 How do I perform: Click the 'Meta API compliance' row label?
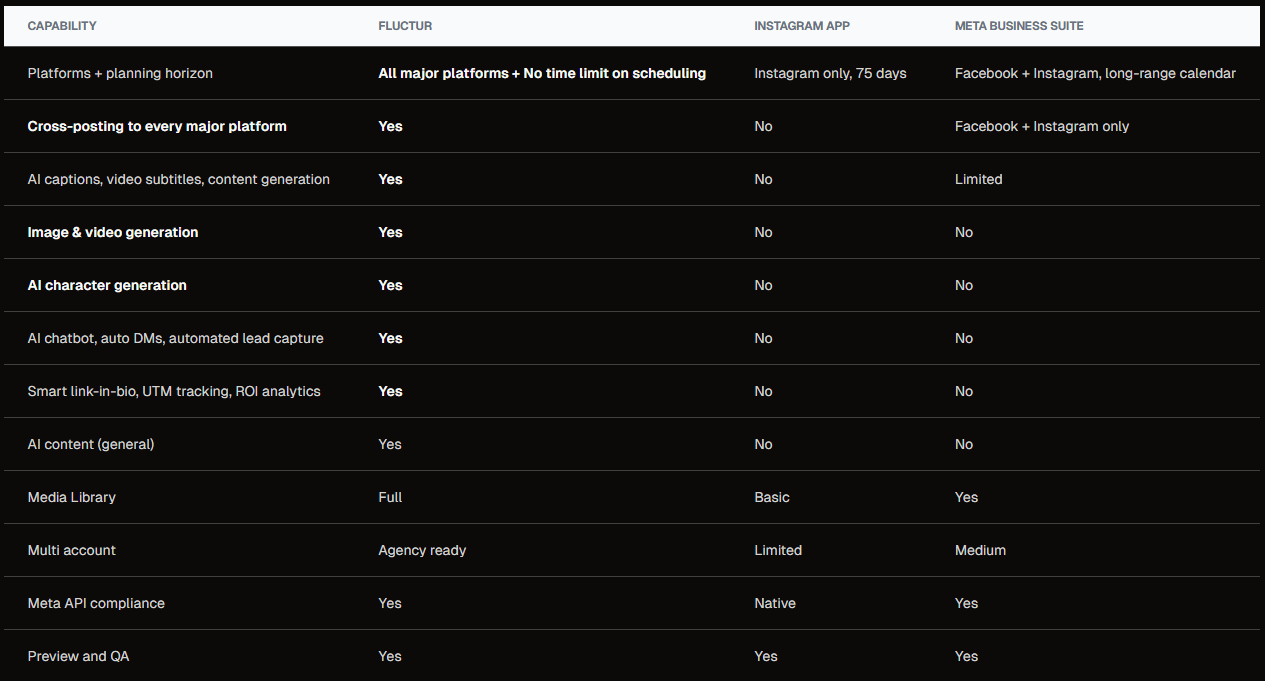[96, 603]
